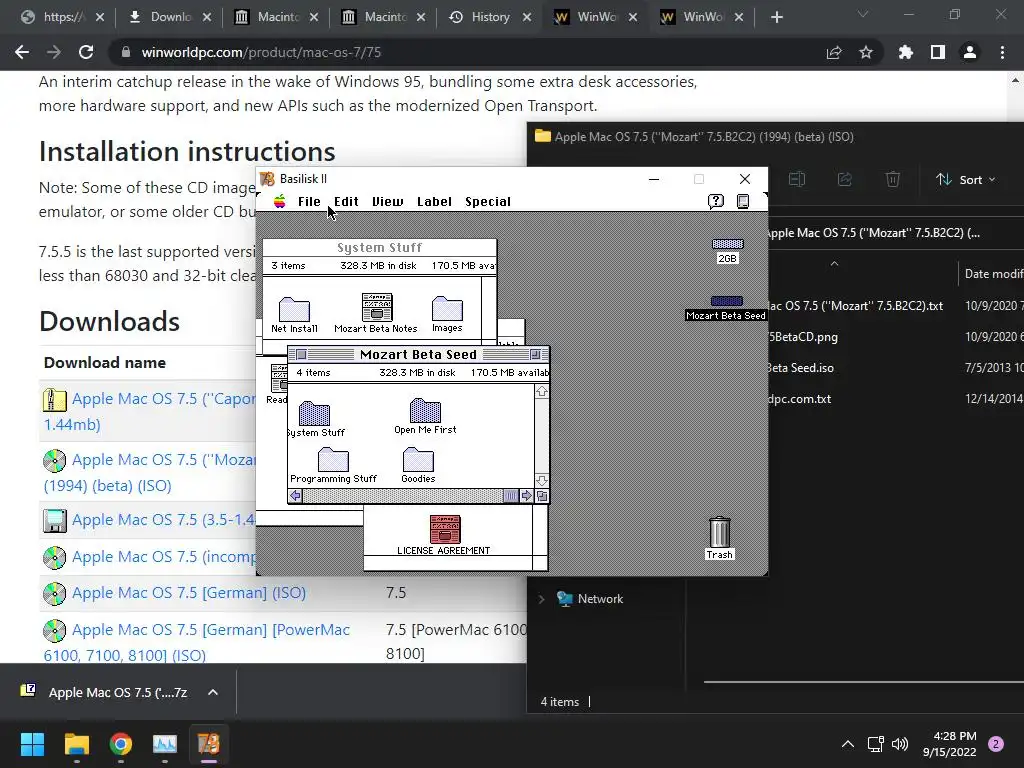Screen dimensions: 1024x768
Task: Reload the winworldpc page
Action: pyautogui.click(x=86, y=52)
